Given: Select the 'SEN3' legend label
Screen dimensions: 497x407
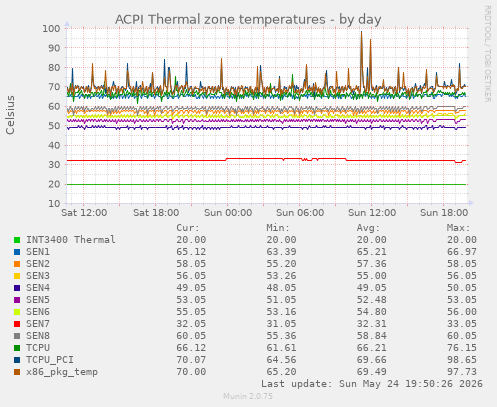Looking at the screenshot, I should click(x=38, y=276).
